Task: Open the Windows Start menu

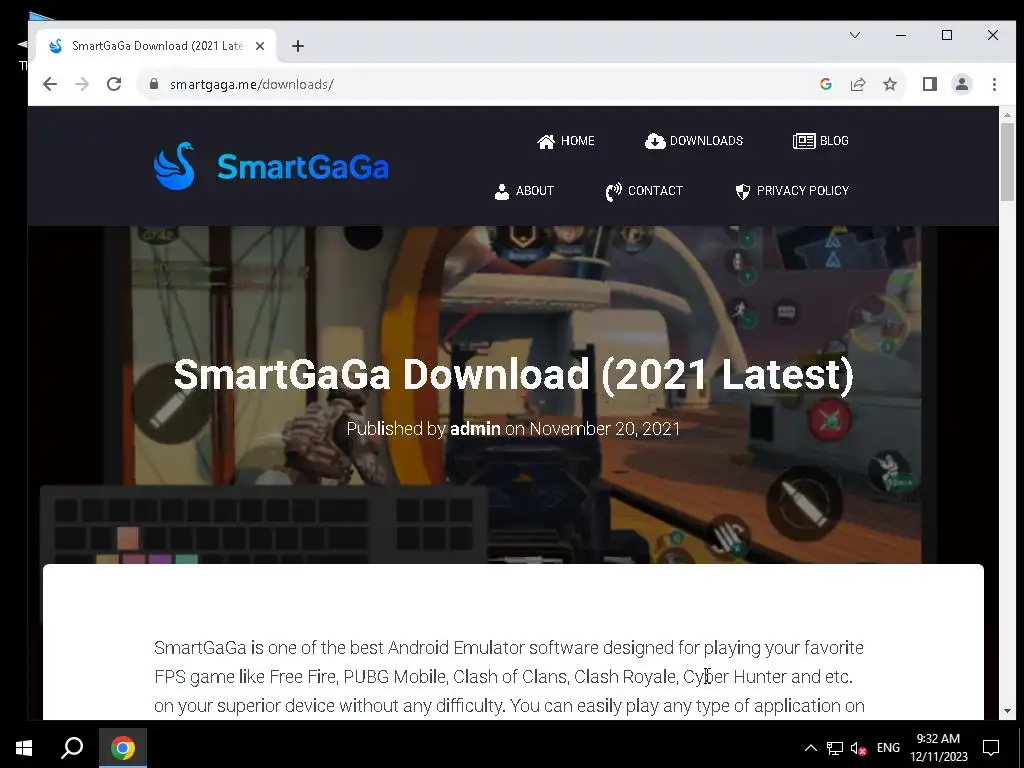Action: click(x=24, y=747)
